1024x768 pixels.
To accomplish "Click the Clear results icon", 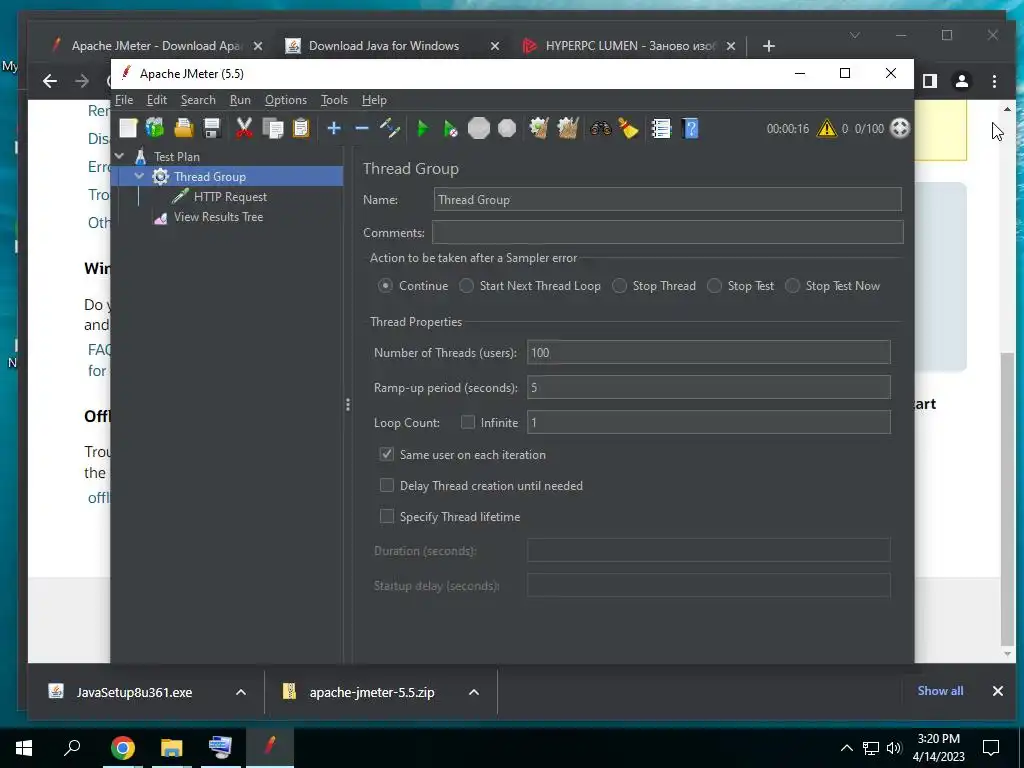I will click(539, 128).
